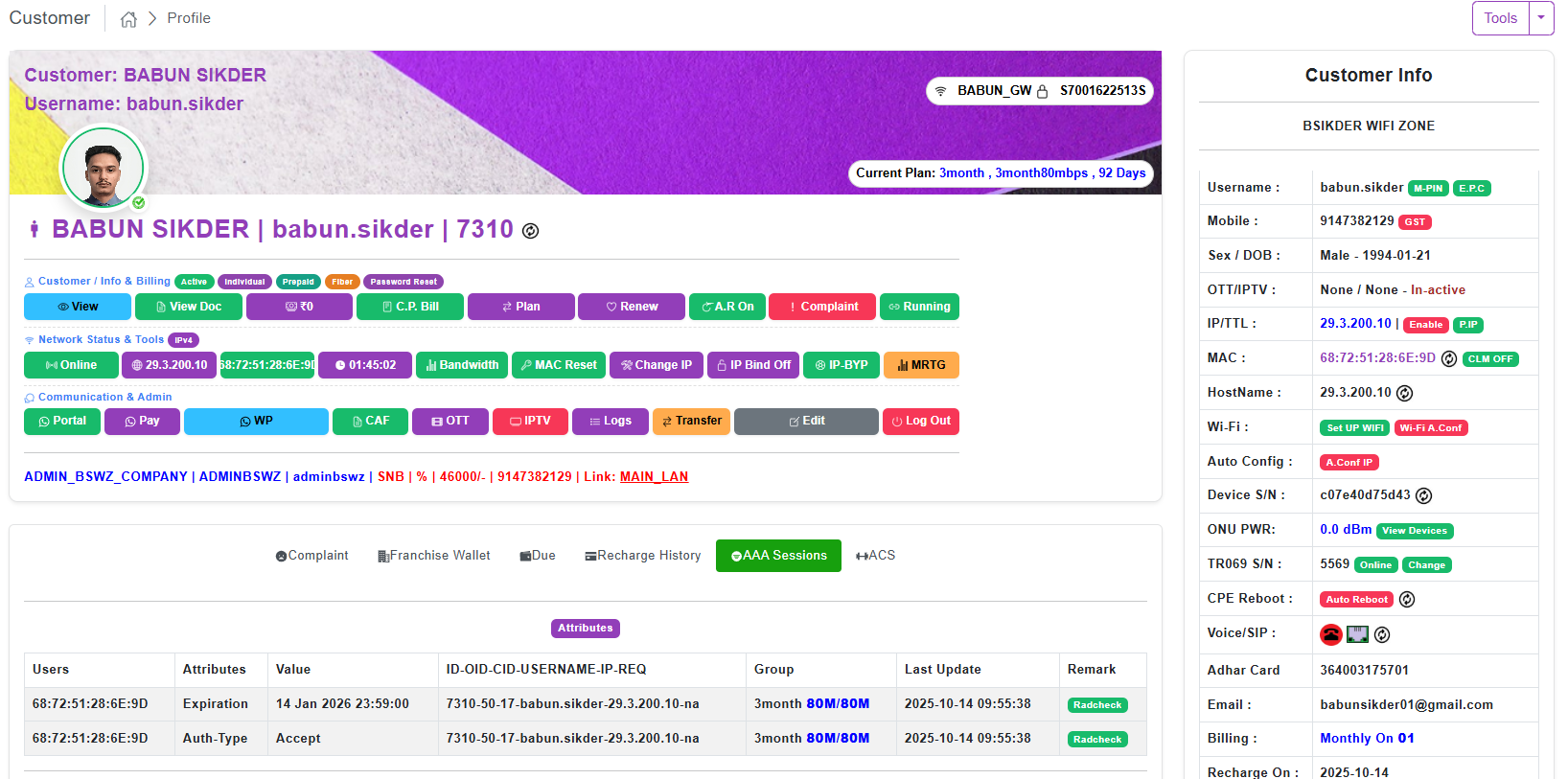Click the home icon in breadcrumb
Image resolution: width=1568 pixels, height=779 pixels.
128,19
